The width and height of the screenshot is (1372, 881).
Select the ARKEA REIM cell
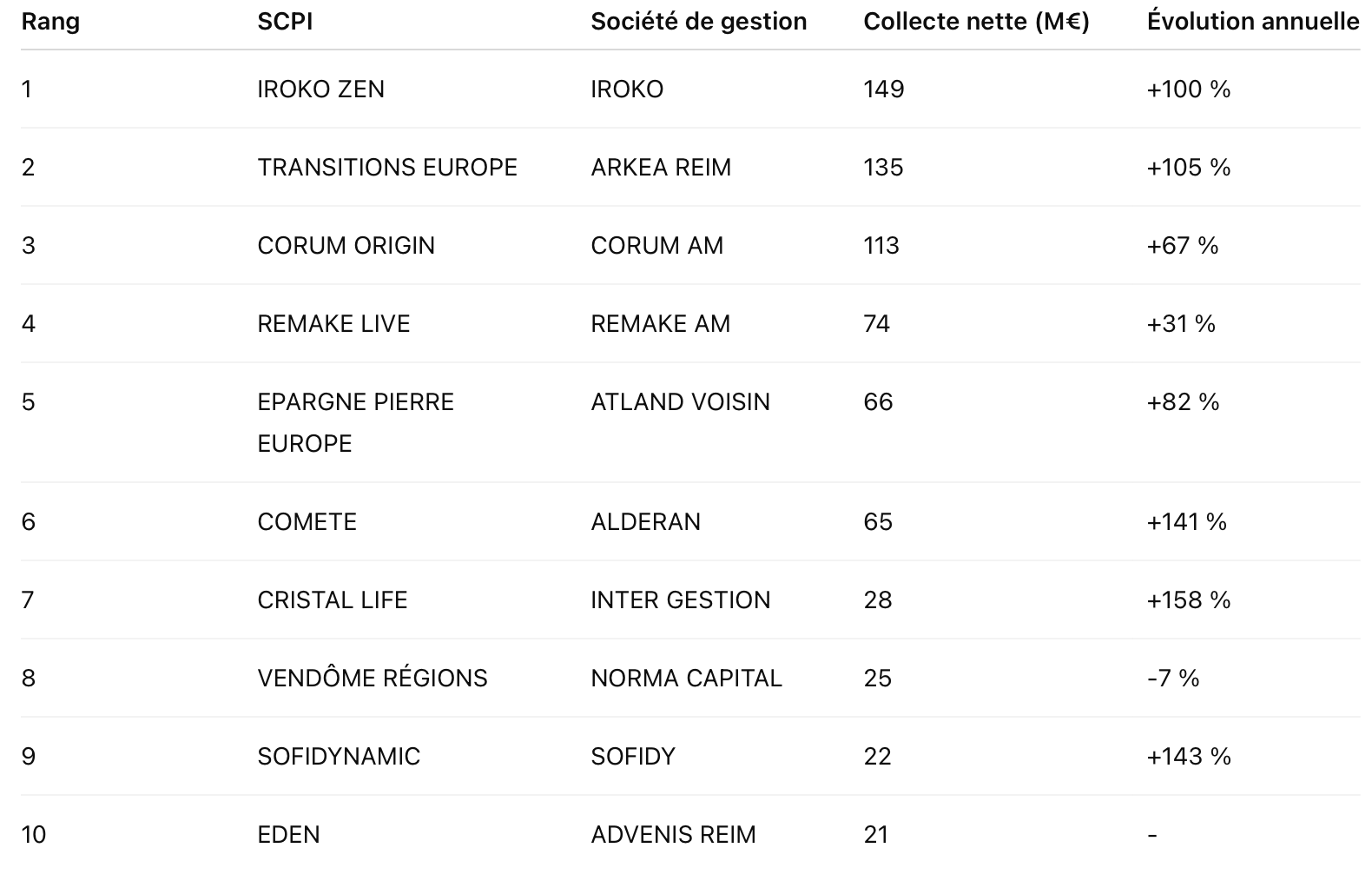click(661, 168)
